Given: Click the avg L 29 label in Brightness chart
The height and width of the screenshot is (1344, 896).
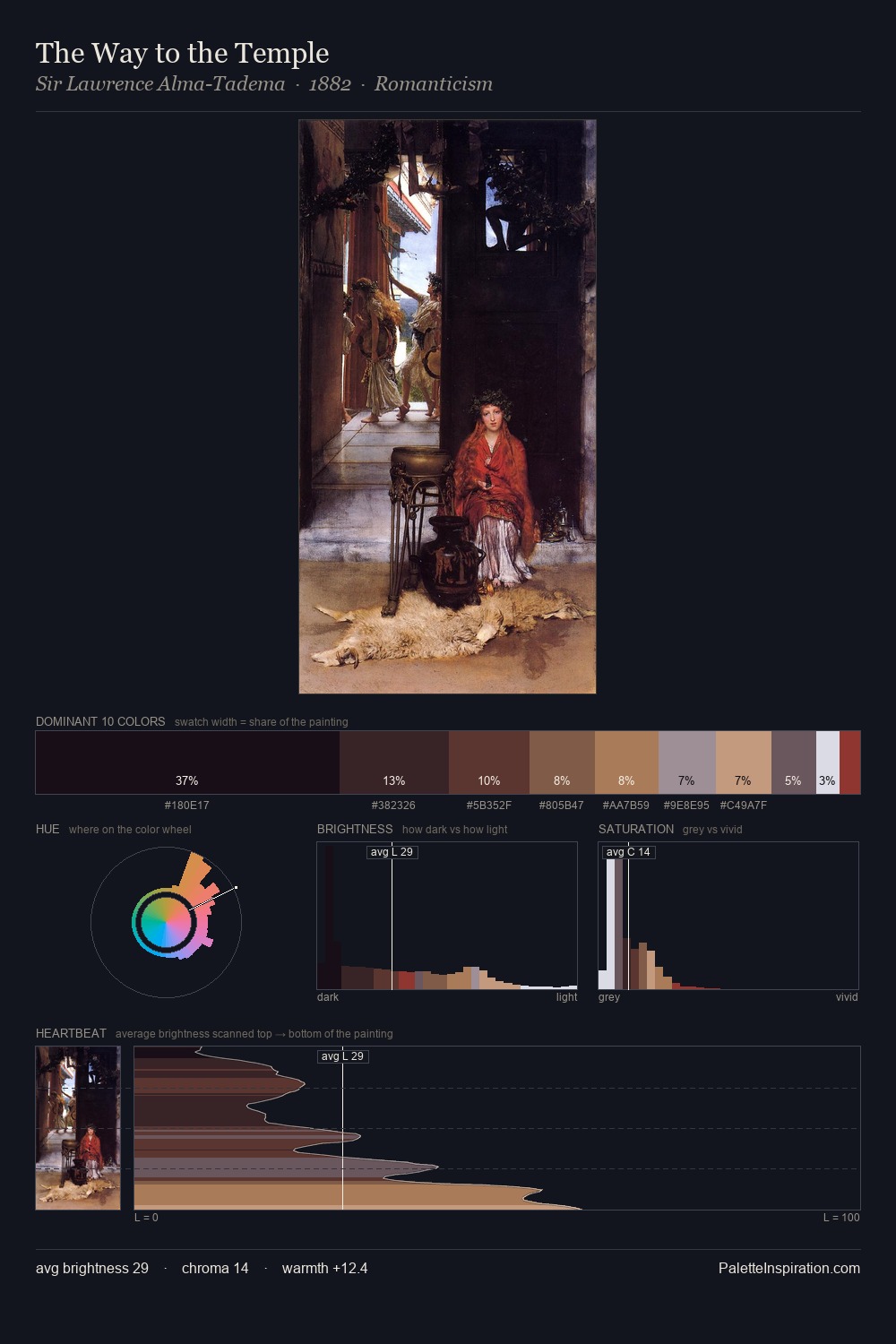Looking at the screenshot, I should (392, 852).
